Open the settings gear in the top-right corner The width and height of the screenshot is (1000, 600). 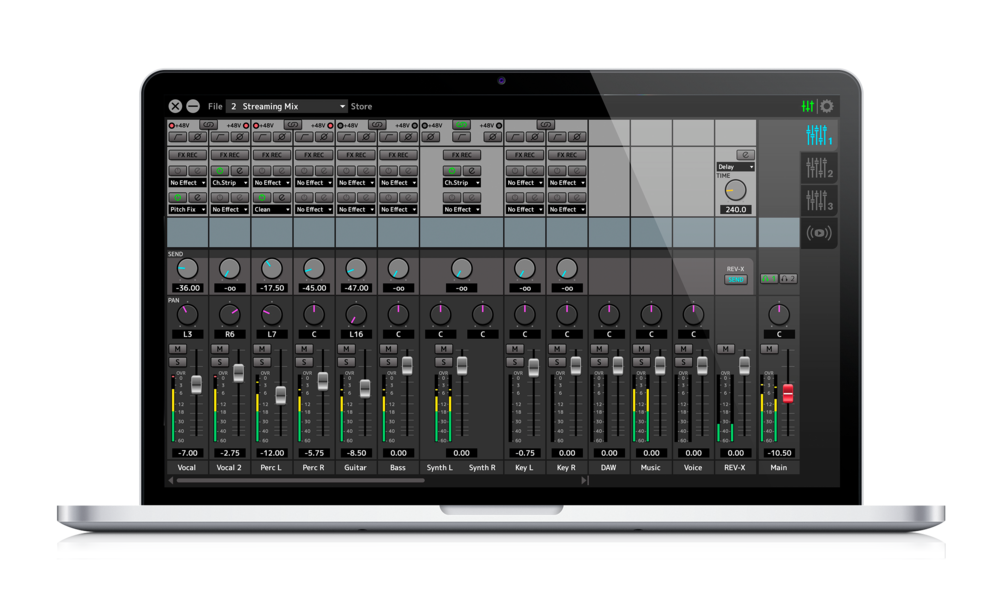pyautogui.click(x=826, y=106)
